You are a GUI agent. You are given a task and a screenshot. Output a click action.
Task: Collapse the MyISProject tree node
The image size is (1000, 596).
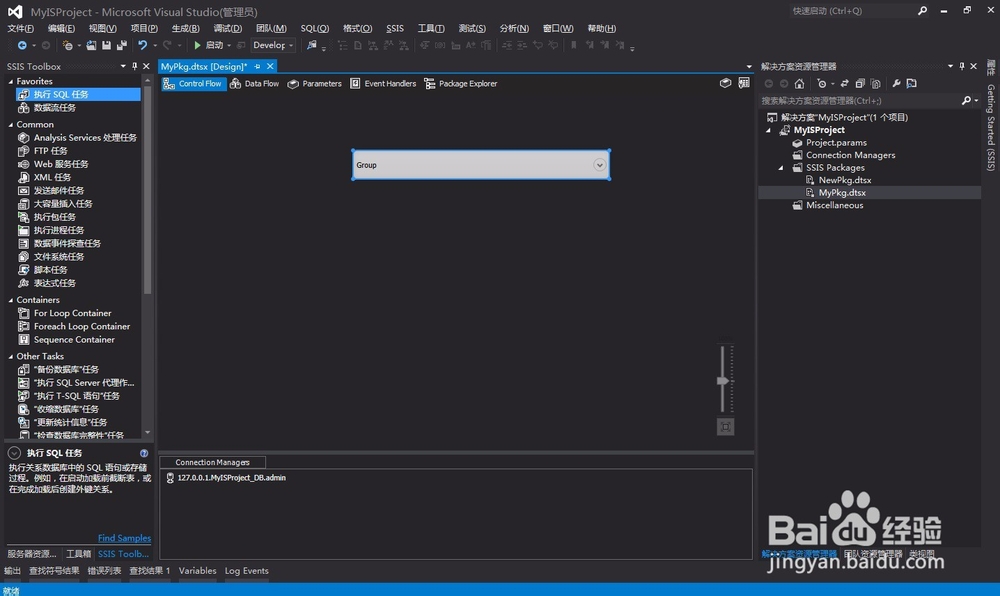tap(768, 130)
